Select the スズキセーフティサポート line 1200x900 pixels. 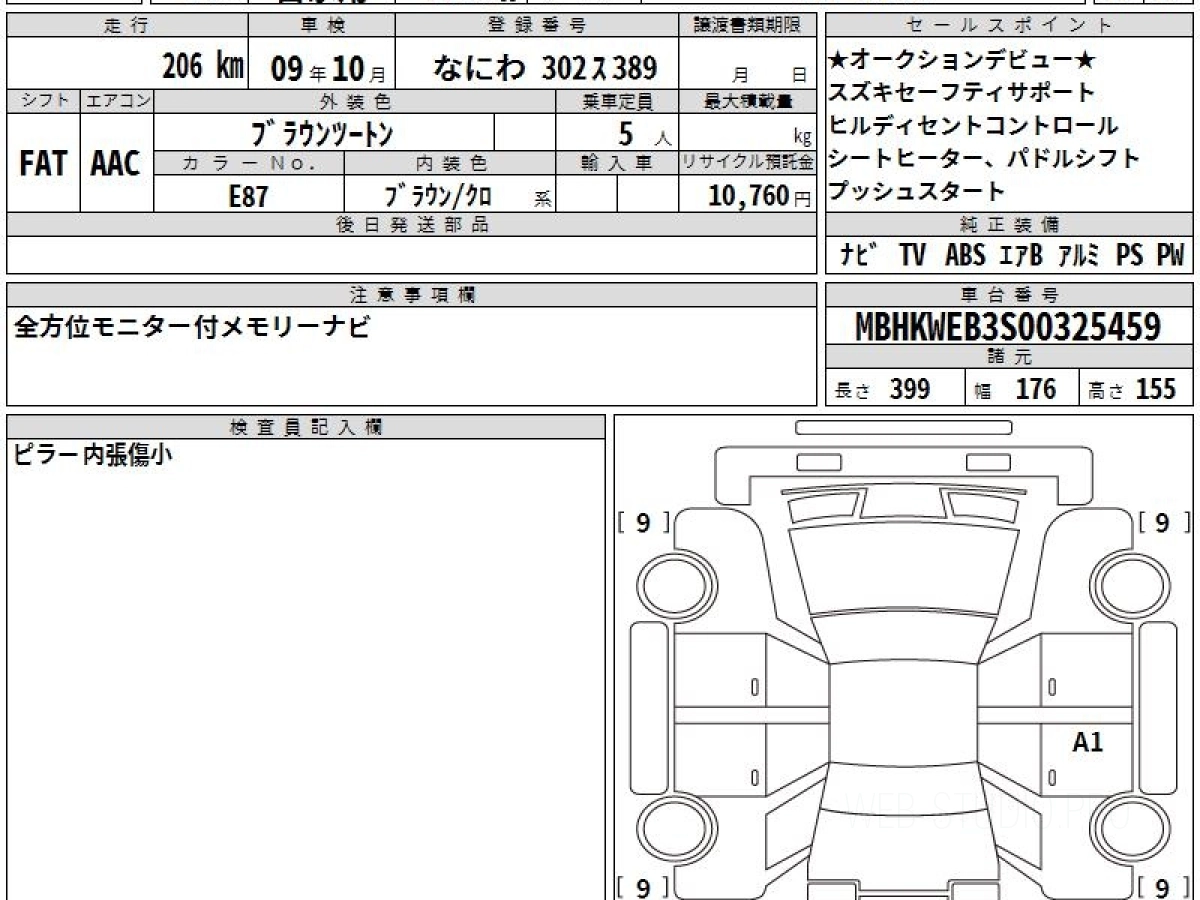(962, 93)
